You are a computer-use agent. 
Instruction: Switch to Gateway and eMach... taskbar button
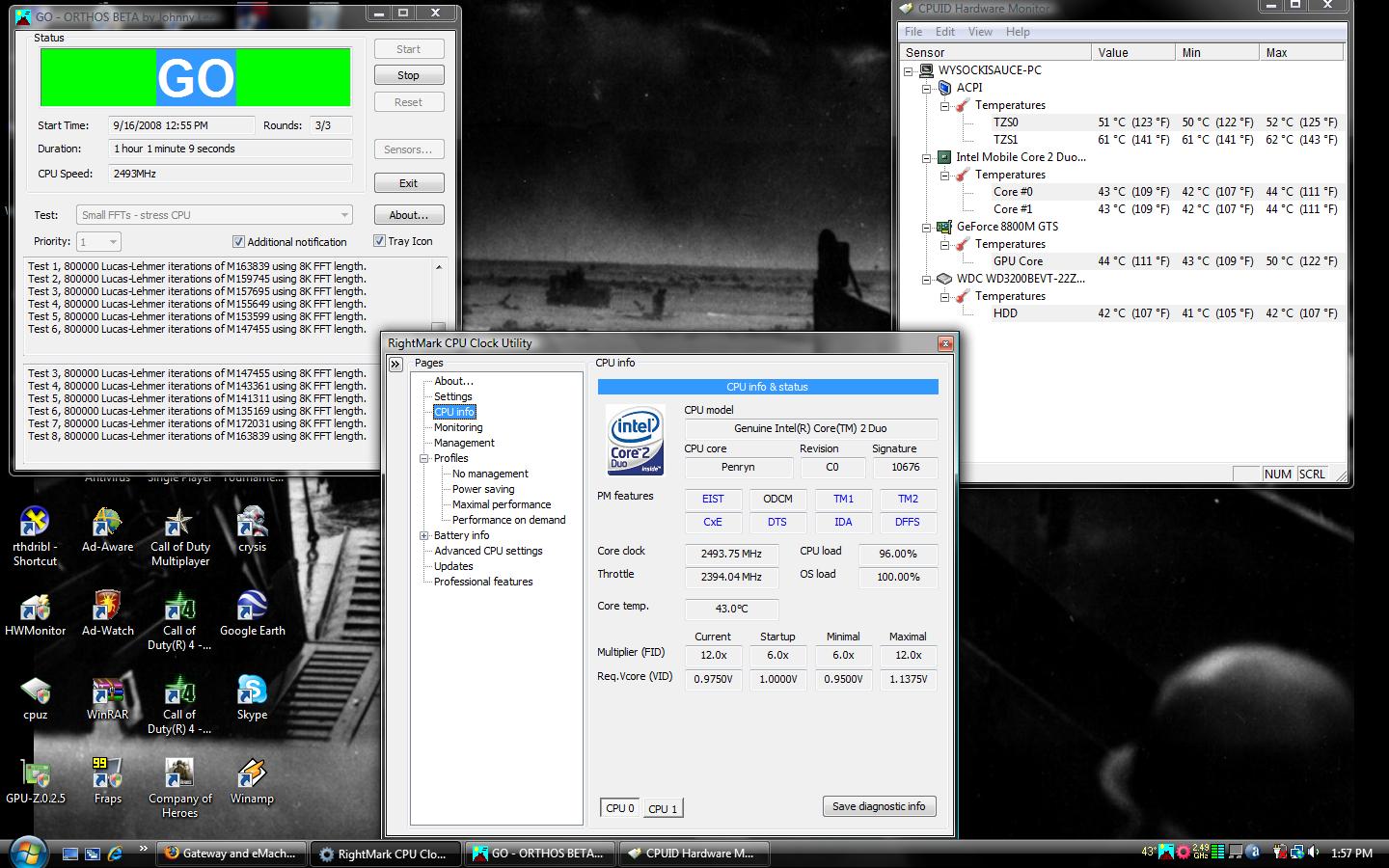click(x=231, y=854)
